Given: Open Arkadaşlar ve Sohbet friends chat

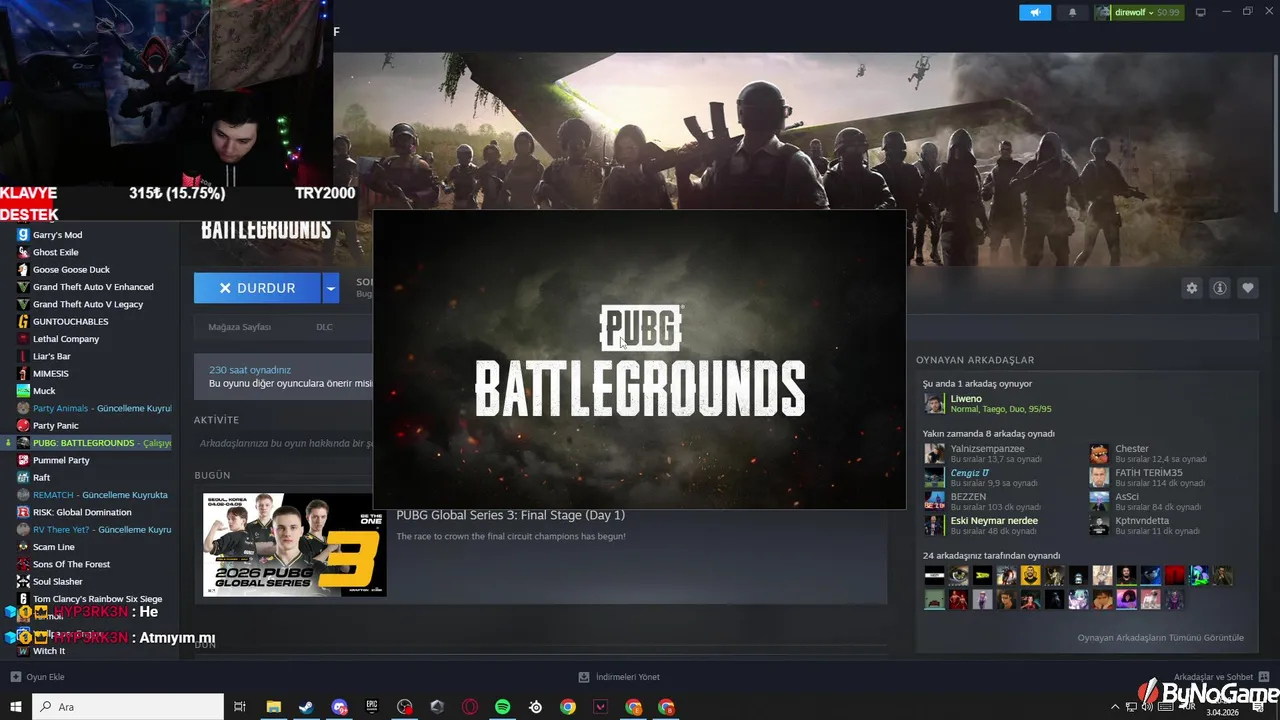Looking at the screenshot, I should click(1221, 677).
